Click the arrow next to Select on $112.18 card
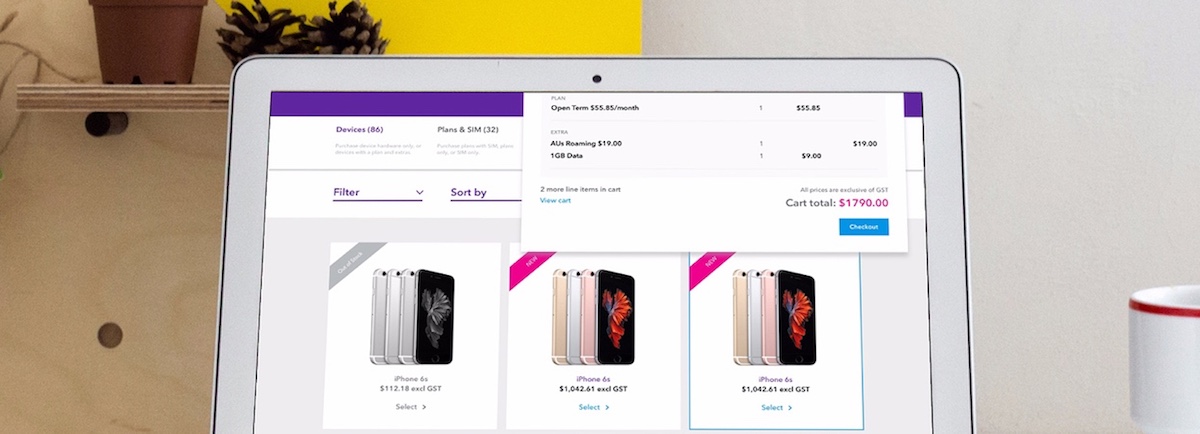 tap(424, 407)
